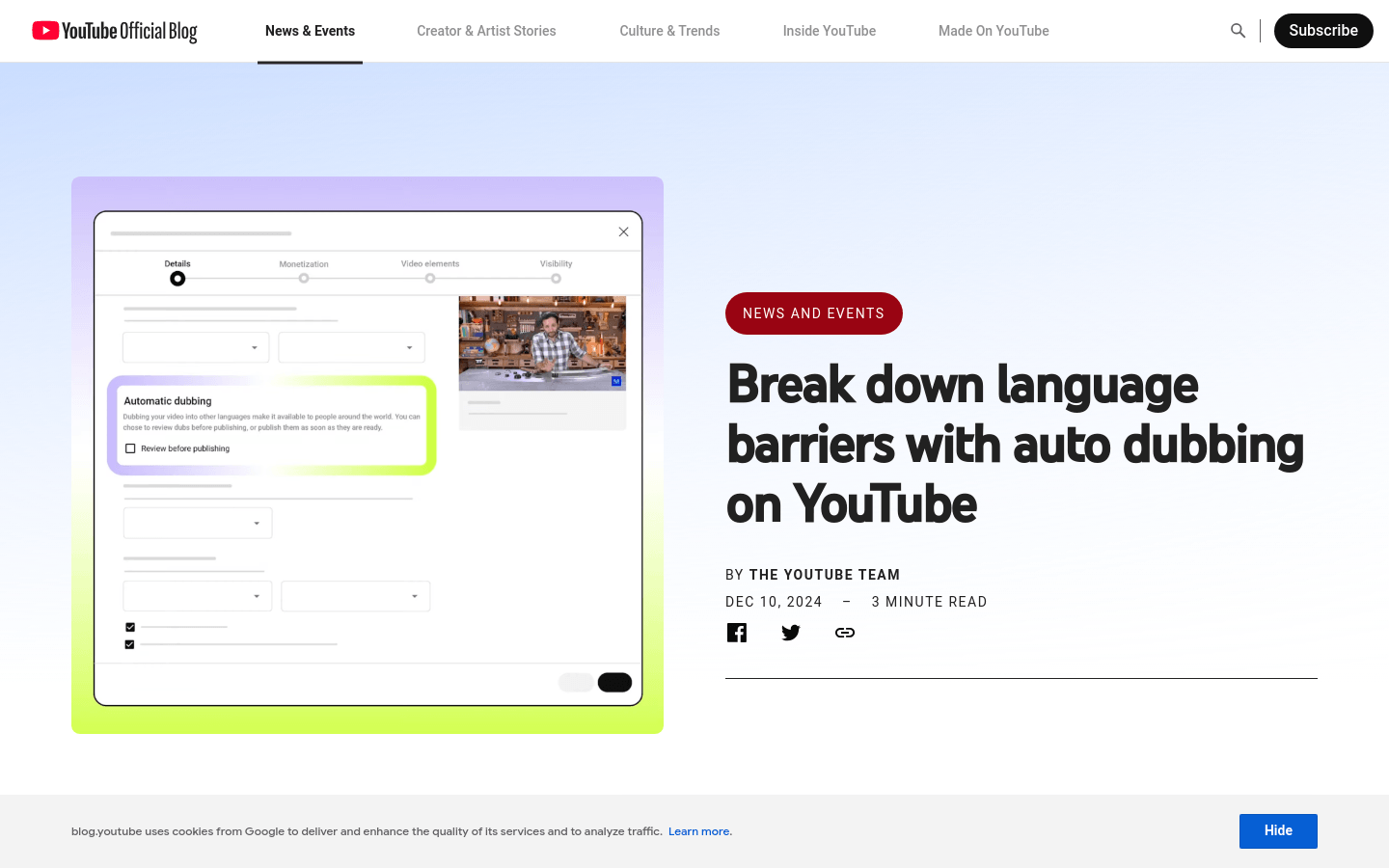The image size is (1389, 868).
Task: Copy the article link via chain icon
Action: [x=845, y=633]
